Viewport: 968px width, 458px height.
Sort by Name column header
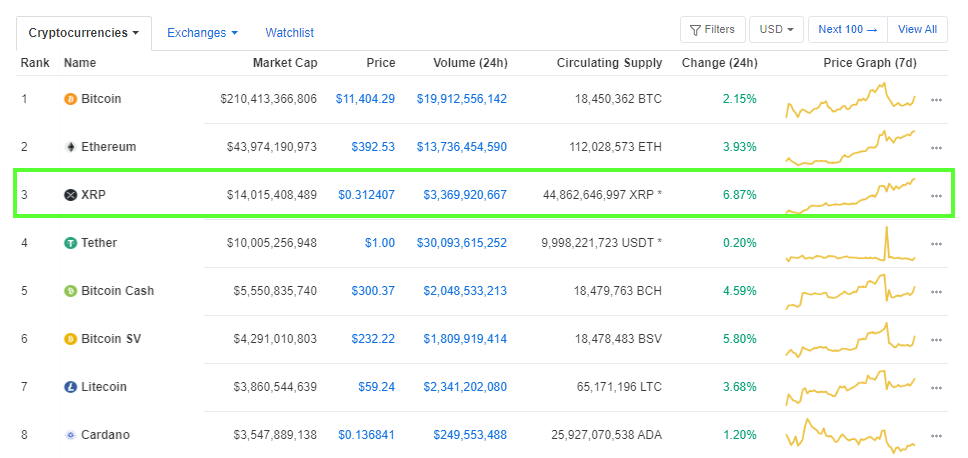tap(80, 63)
